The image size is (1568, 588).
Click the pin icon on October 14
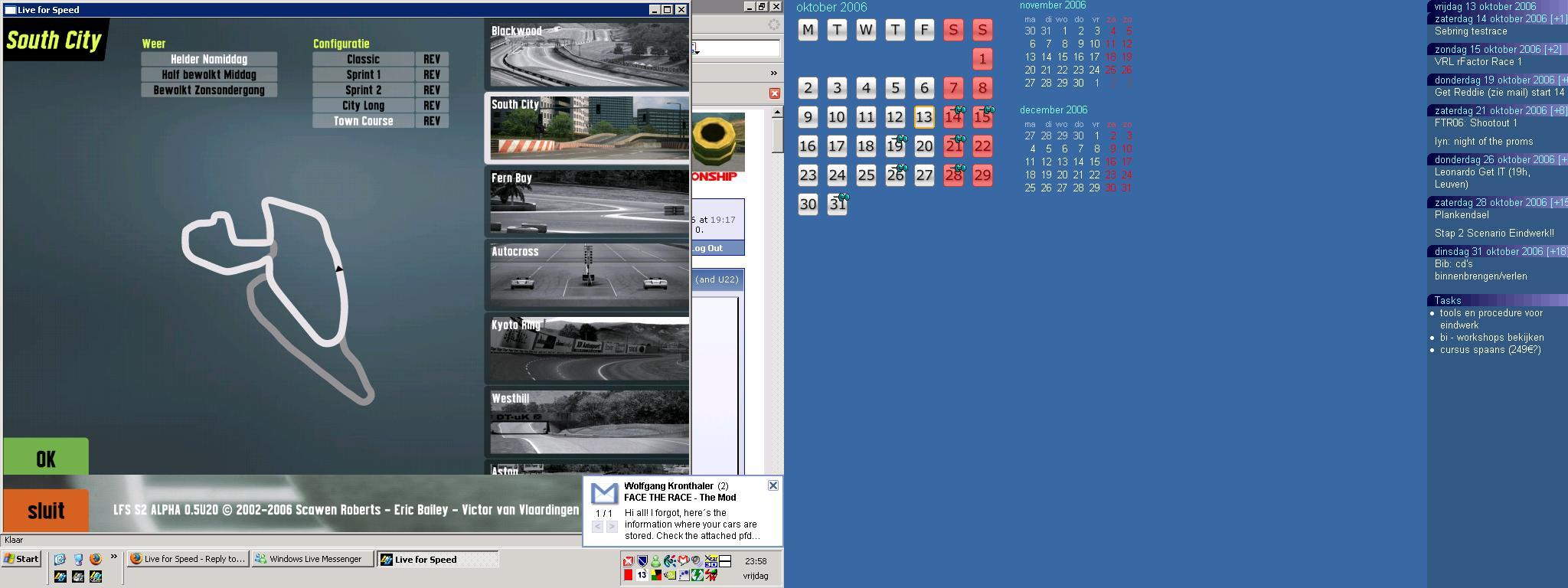click(960, 110)
